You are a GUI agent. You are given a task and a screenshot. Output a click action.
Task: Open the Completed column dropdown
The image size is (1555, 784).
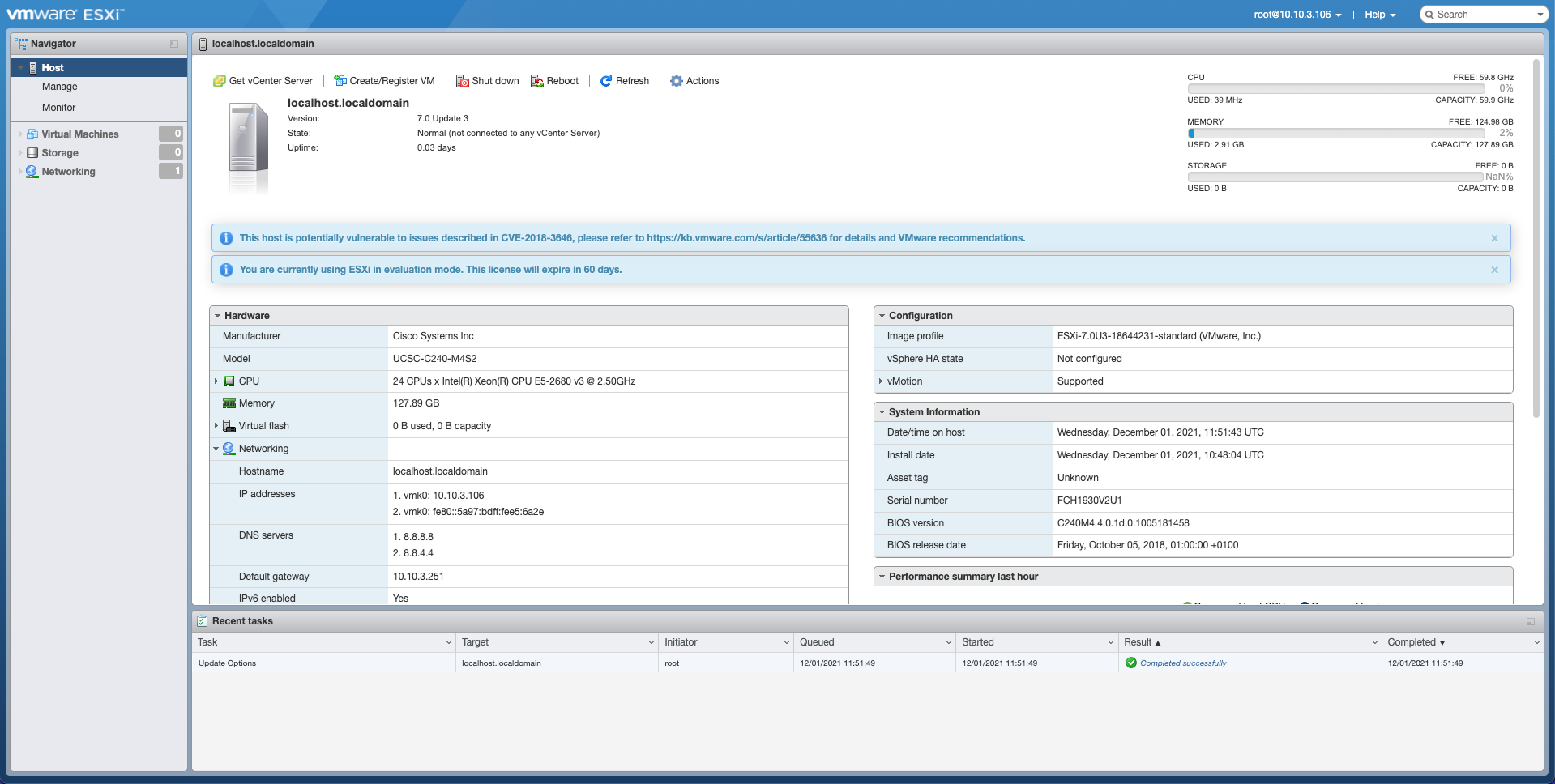point(1537,642)
